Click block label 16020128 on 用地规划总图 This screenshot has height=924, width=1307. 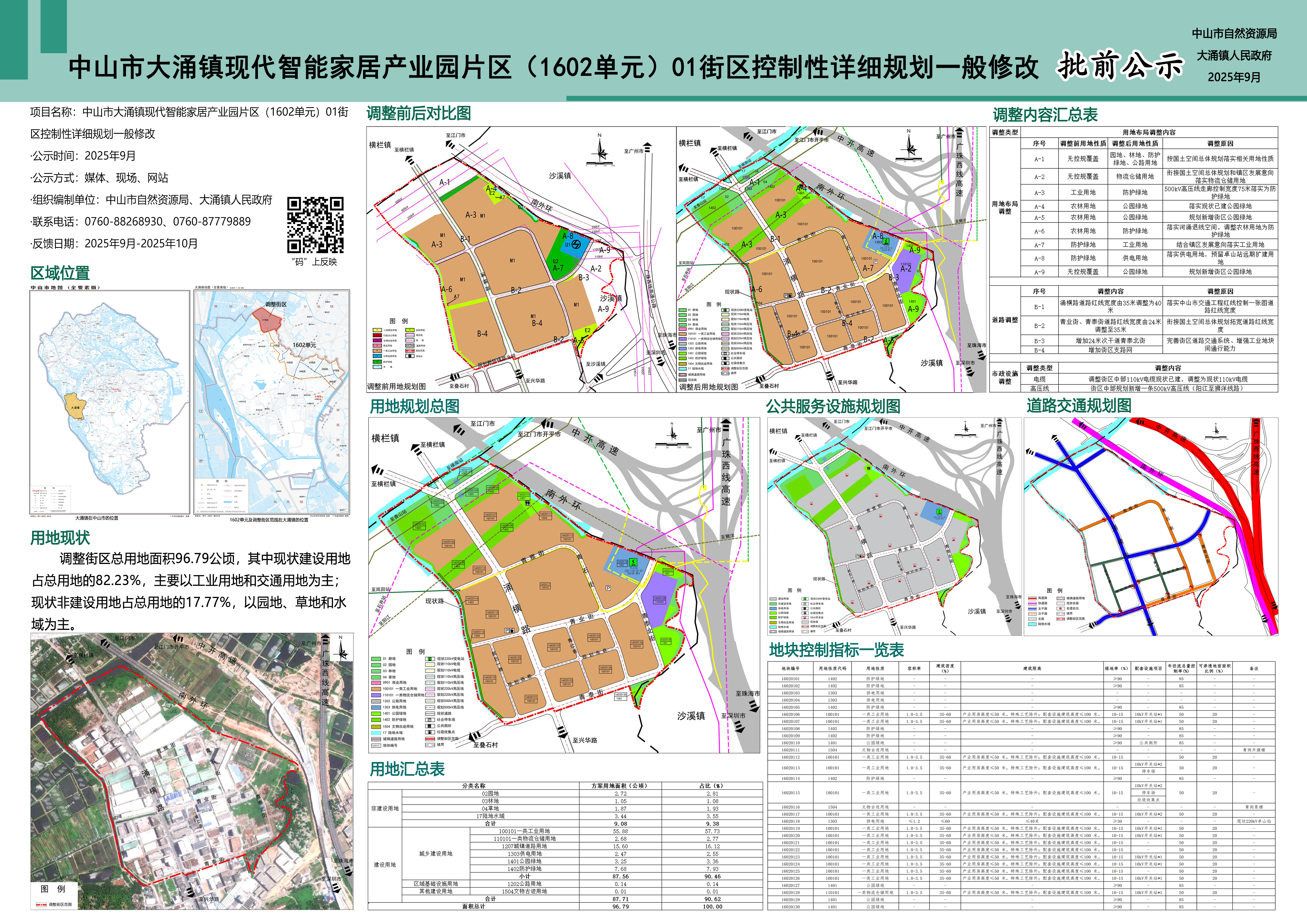pyautogui.click(x=659, y=598)
